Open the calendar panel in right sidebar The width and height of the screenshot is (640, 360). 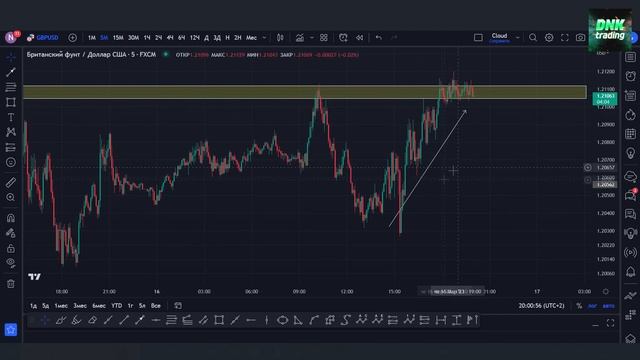(631, 134)
